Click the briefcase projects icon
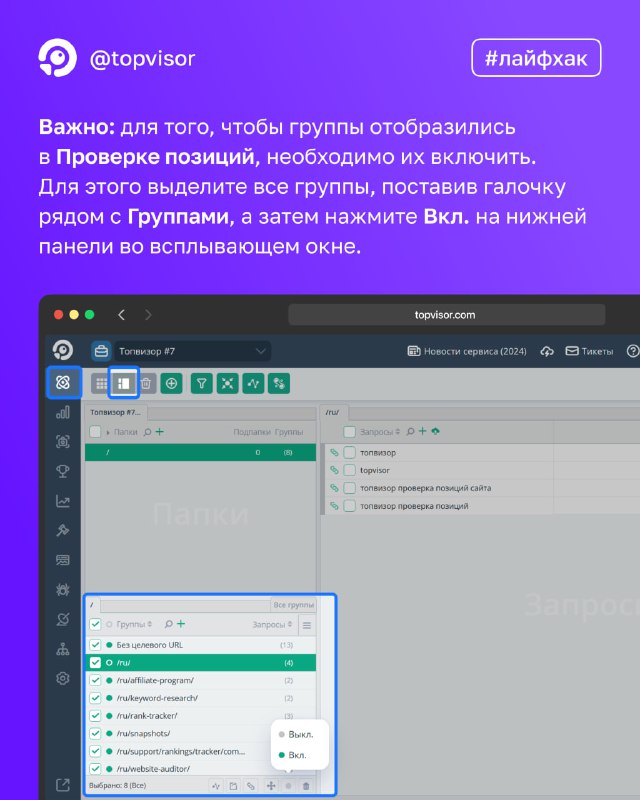This screenshot has width=640, height=800. [102, 351]
